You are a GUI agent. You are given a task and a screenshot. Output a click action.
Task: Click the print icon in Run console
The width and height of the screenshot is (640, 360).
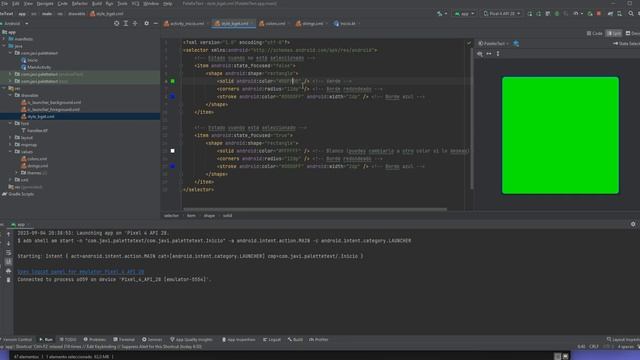[x=9, y=271]
